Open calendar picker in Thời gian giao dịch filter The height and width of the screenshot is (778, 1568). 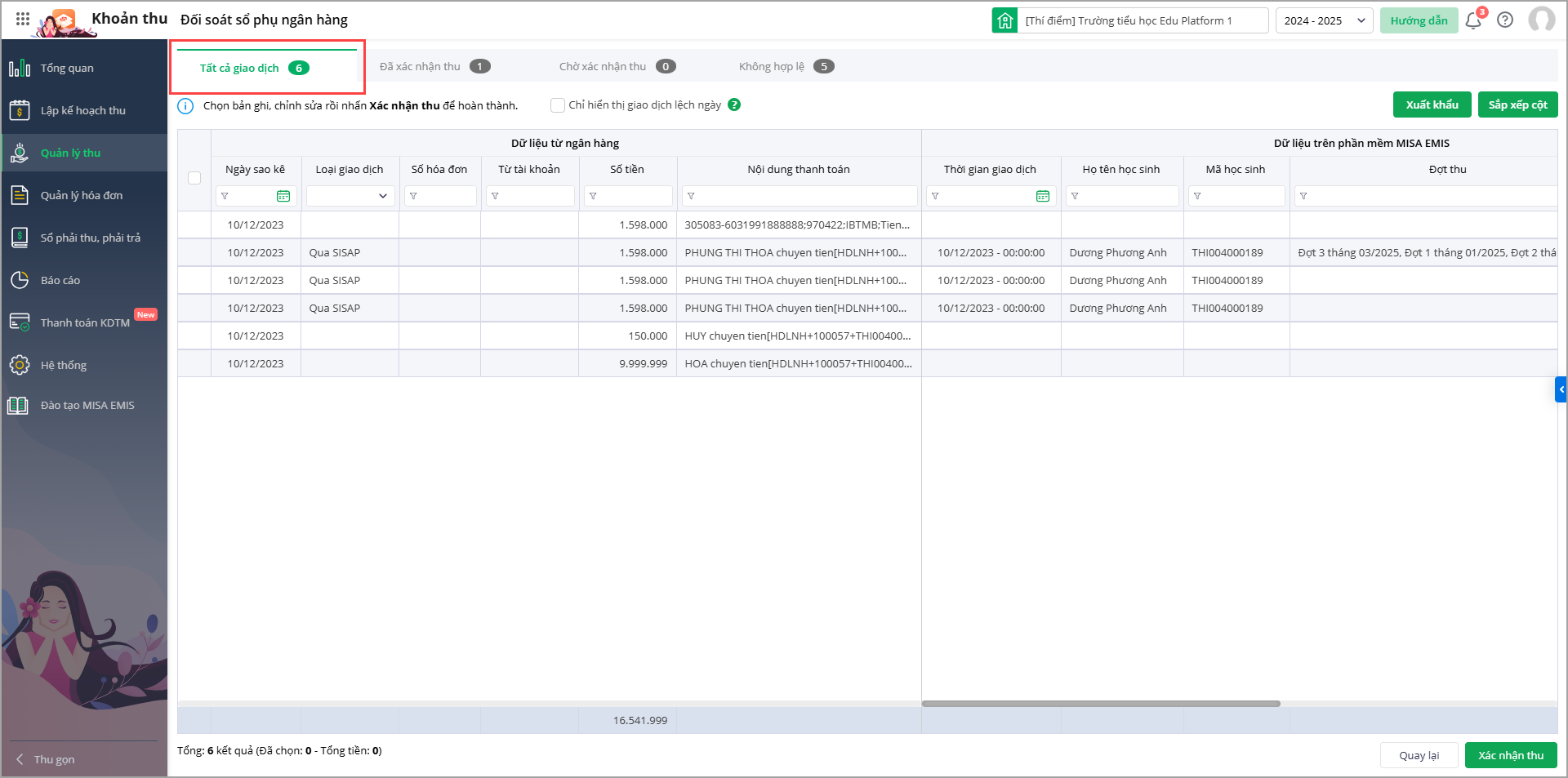coord(1043,196)
